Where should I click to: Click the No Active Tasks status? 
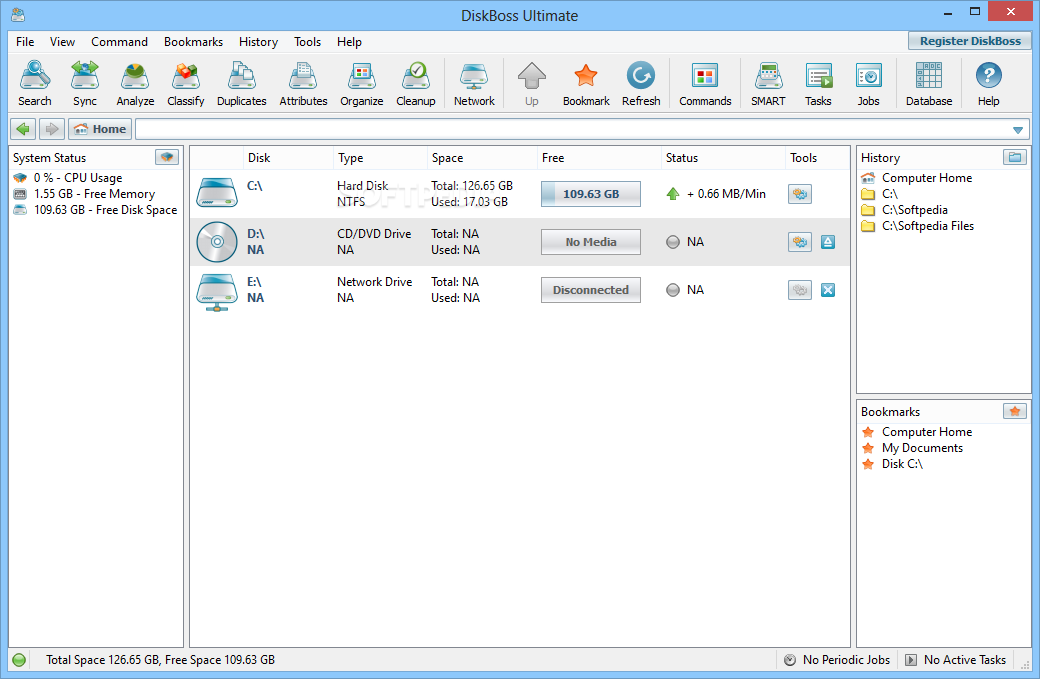click(x=956, y=660)
